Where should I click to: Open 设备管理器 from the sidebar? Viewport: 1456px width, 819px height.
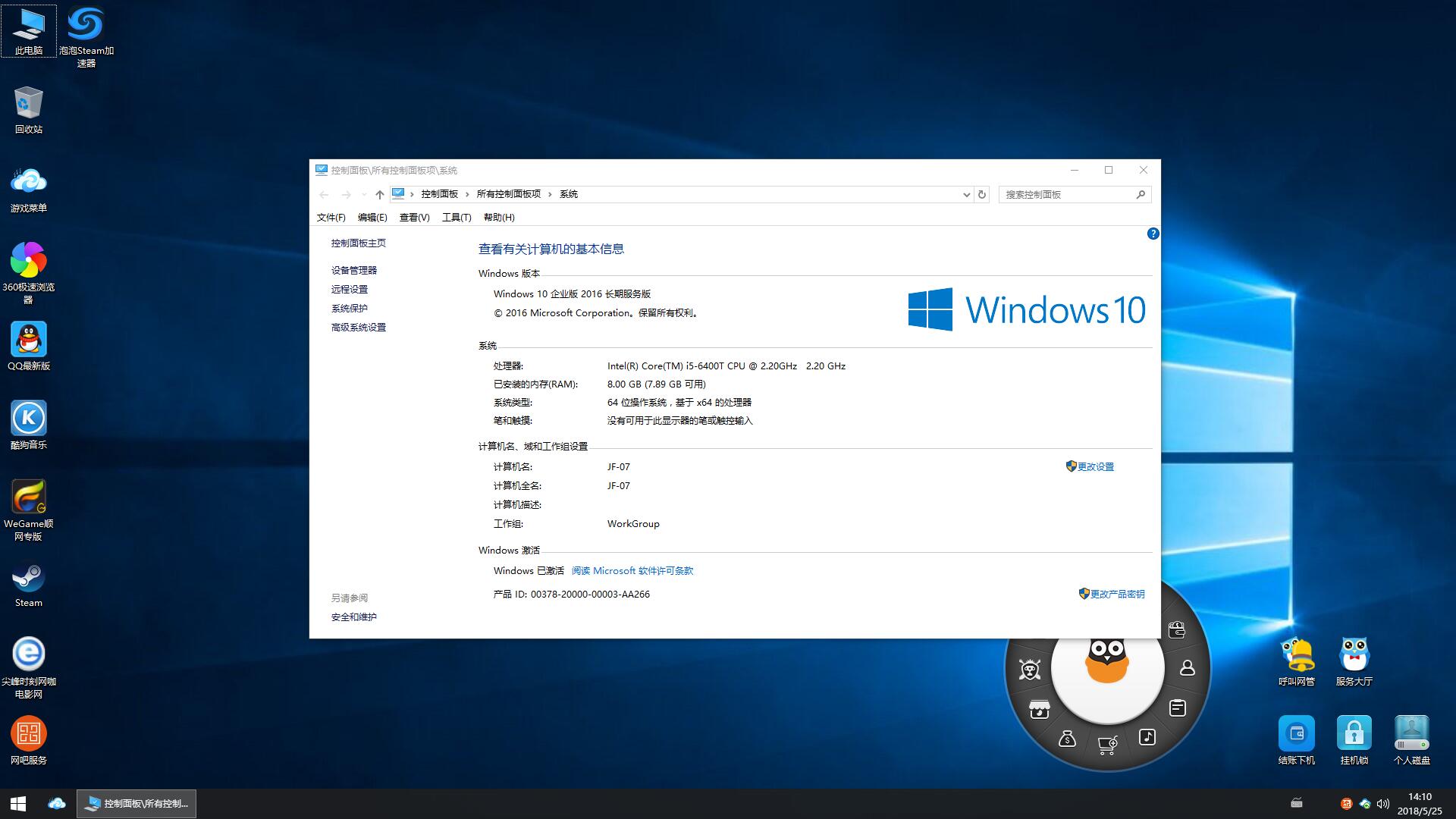354,271
